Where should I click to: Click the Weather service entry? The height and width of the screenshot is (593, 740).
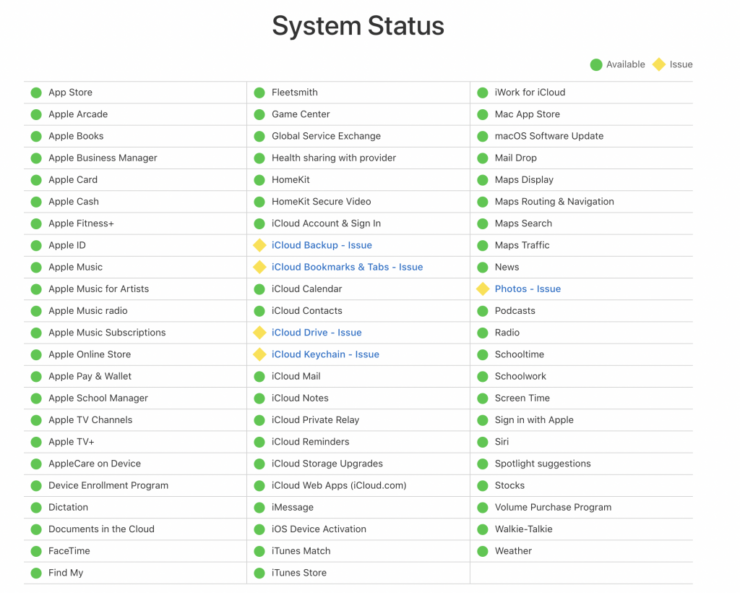pyautogui.click(x=513, y=551)
